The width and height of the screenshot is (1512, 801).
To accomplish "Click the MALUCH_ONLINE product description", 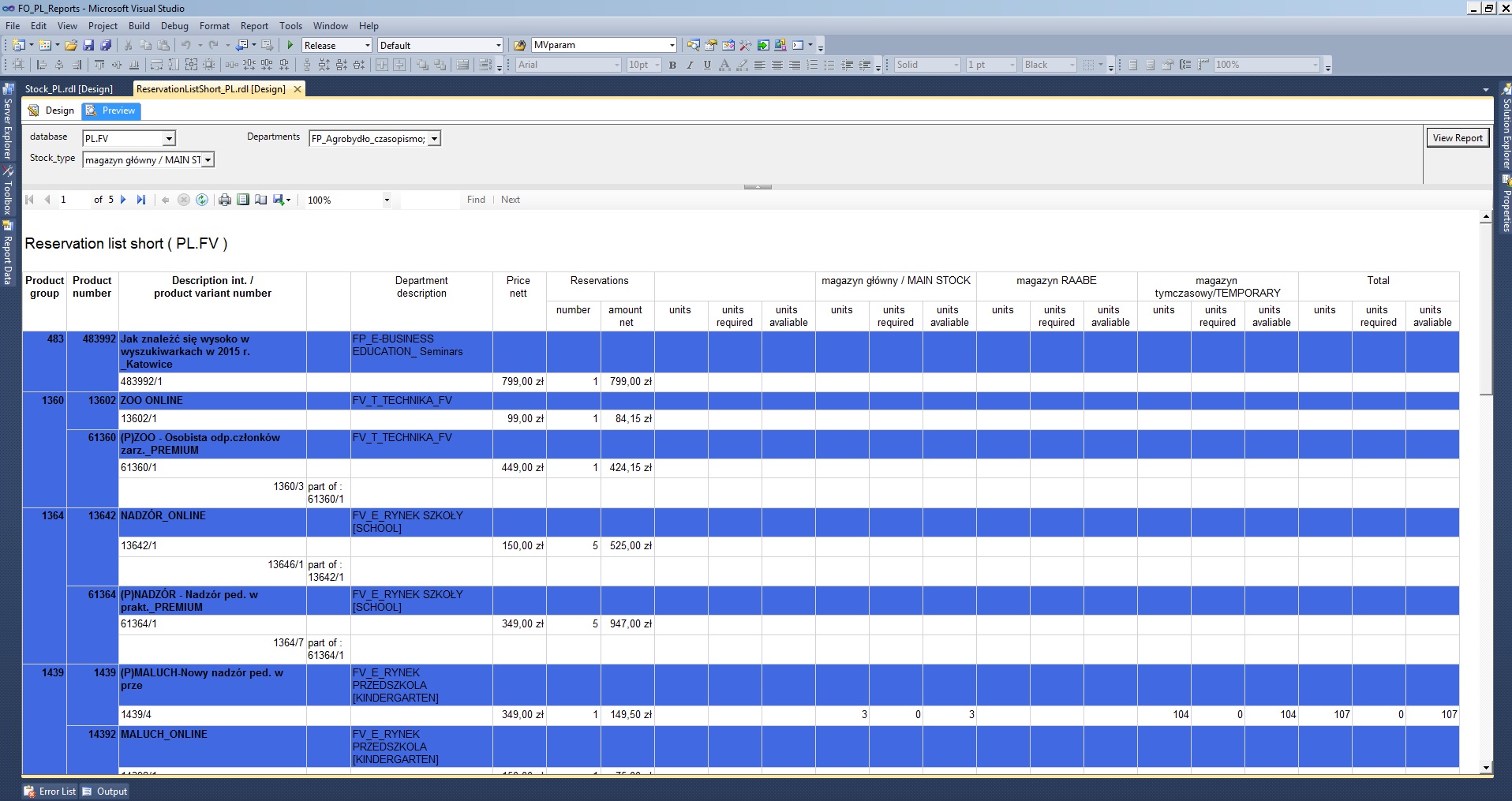I will (x=163, y=735).
